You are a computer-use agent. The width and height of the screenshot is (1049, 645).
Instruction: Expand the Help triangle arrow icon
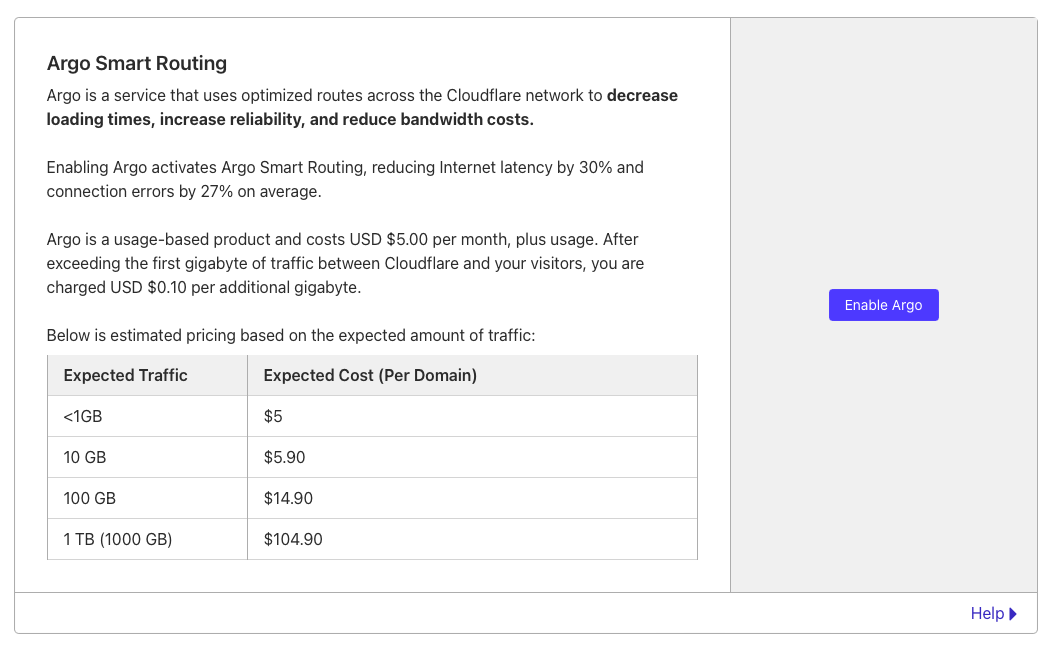point(1013,614)
